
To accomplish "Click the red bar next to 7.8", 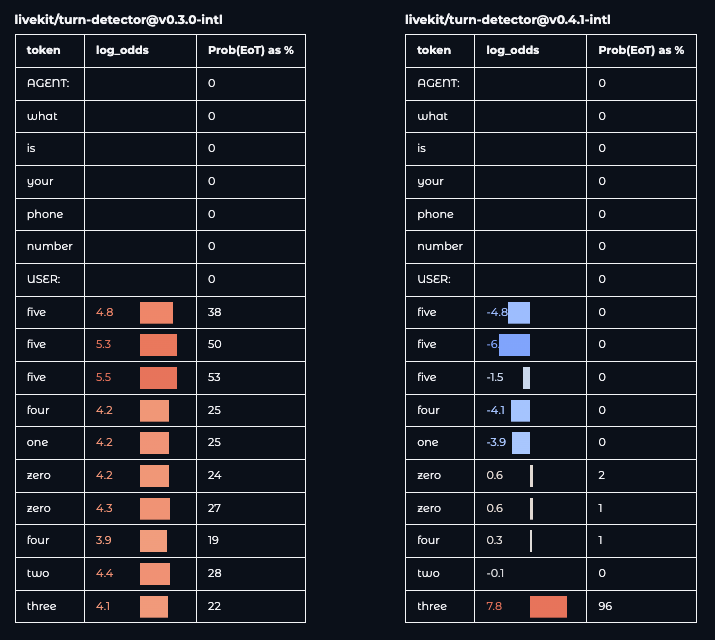I will pos(548,606).
